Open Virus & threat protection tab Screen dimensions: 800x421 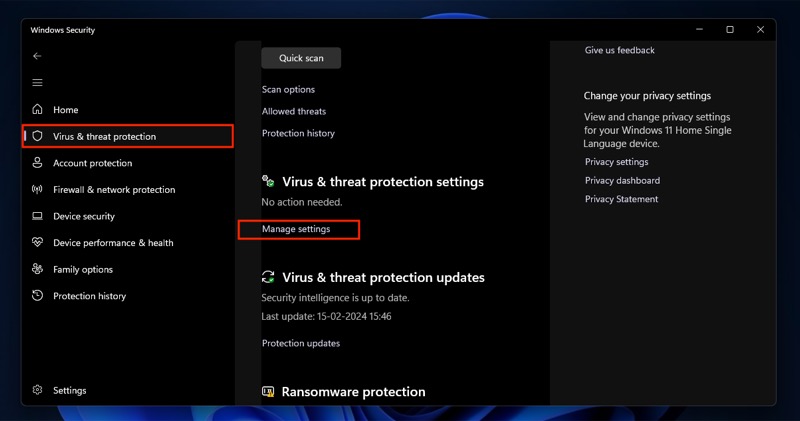click(x=128, y=136)
